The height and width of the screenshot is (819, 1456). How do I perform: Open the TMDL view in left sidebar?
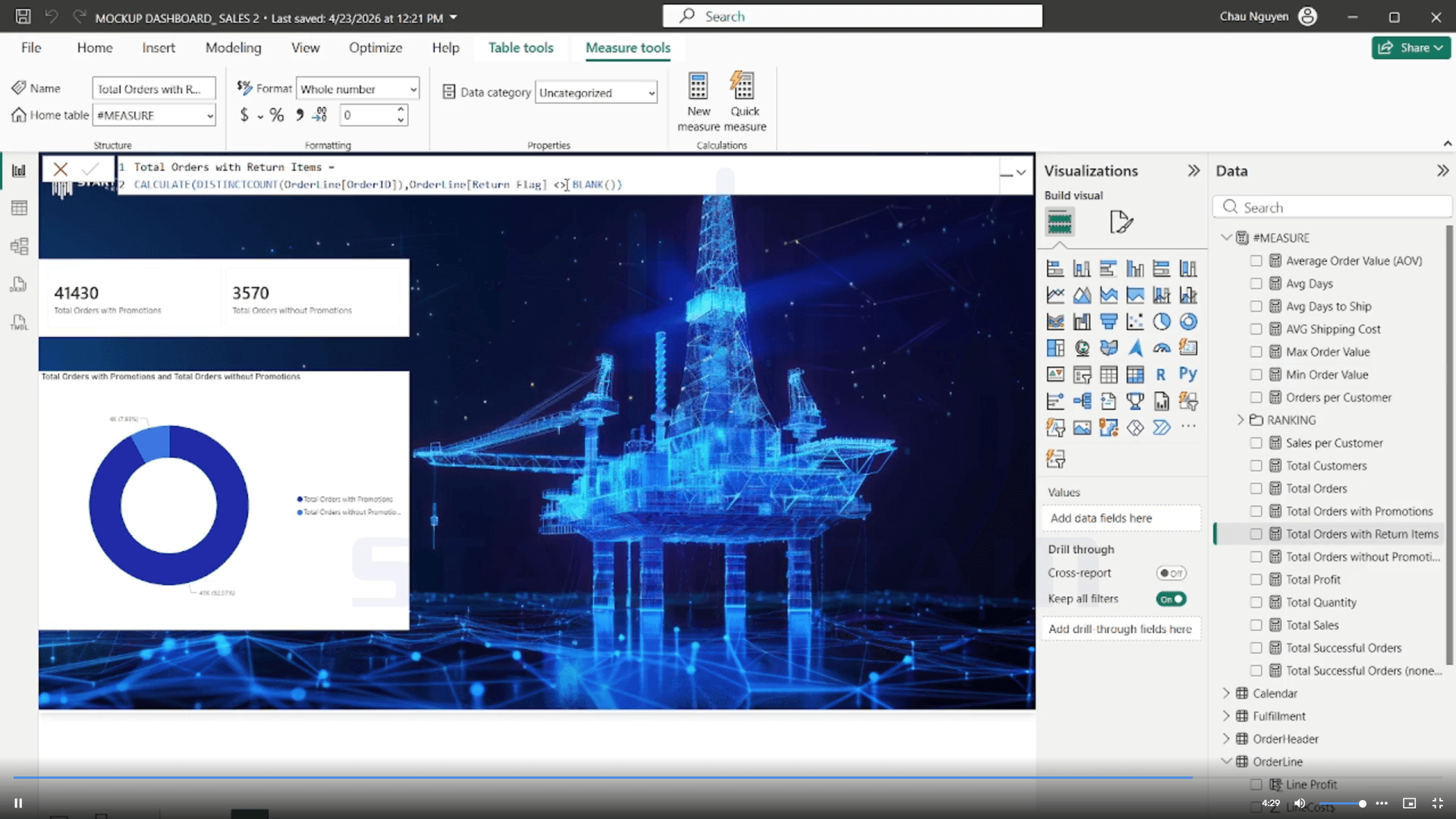(19, 323)
